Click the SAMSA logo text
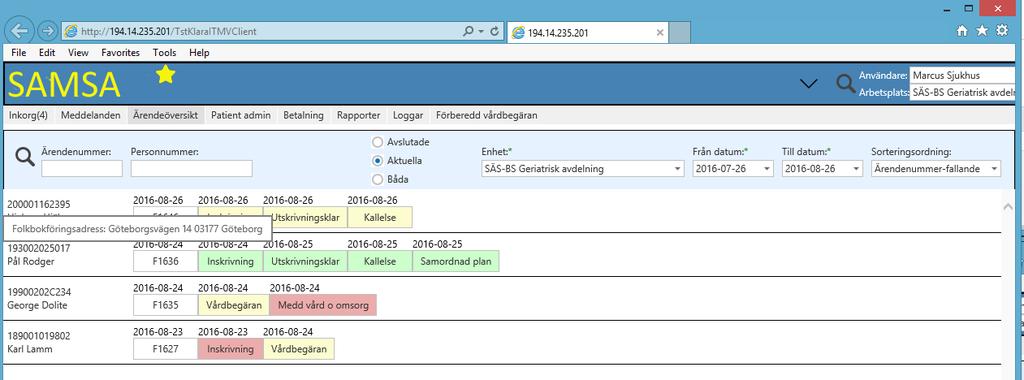 65,84
